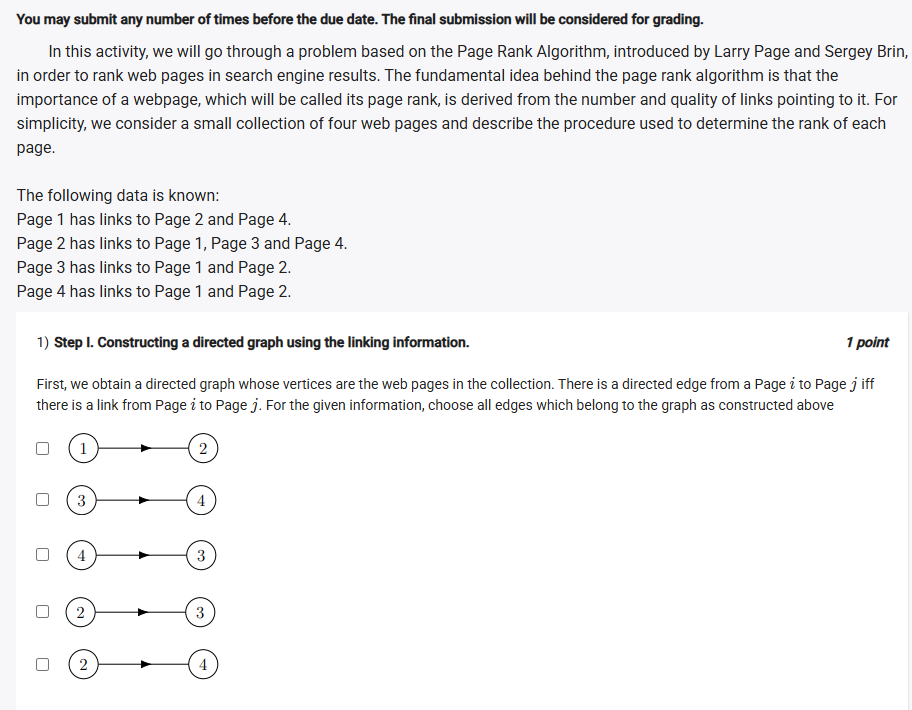
Task: Click target vertex 4 in edge 3 to 4
Action: click(x=201, y=499)
